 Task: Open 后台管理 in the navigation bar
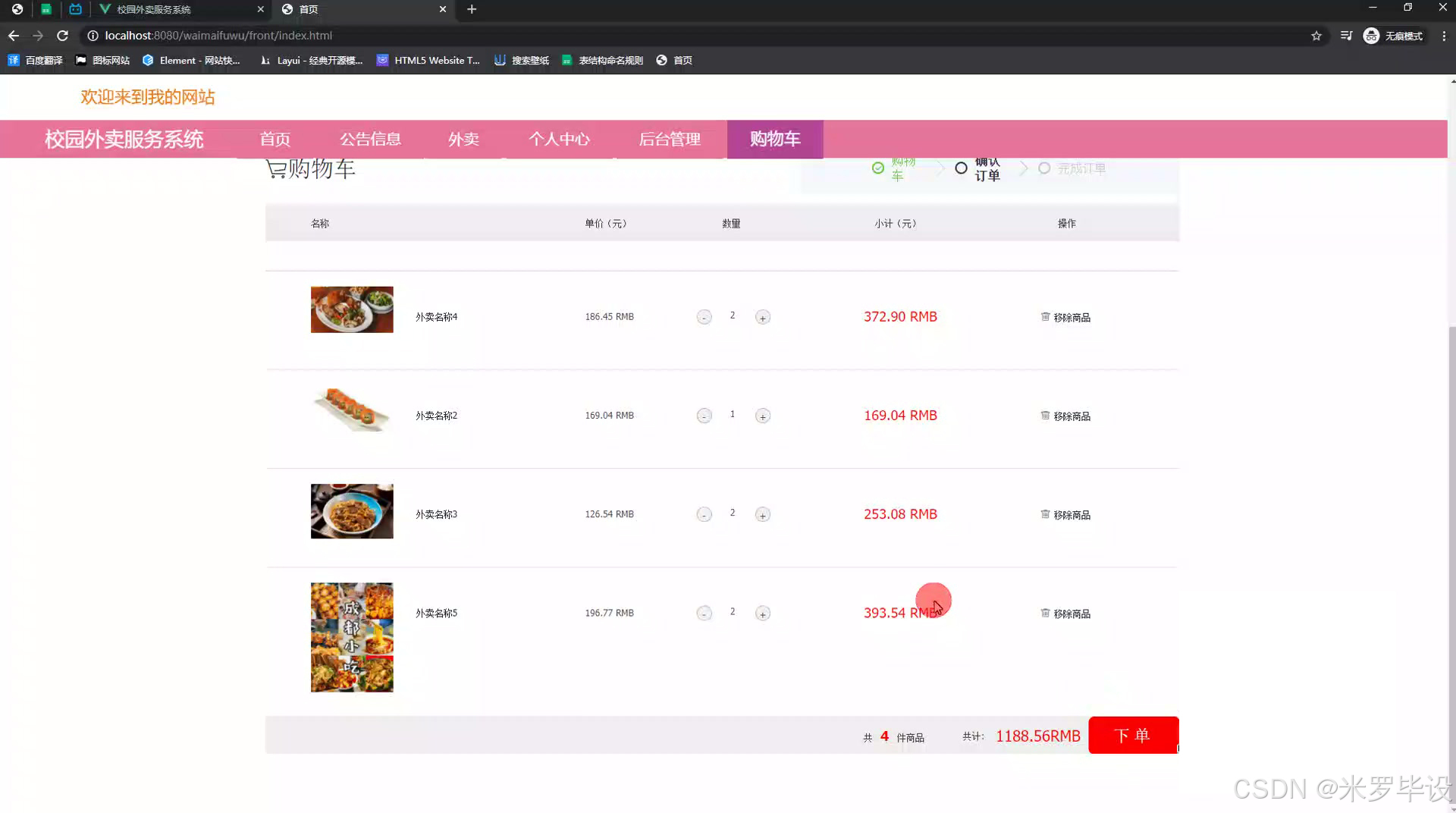(x=670, y=139)
